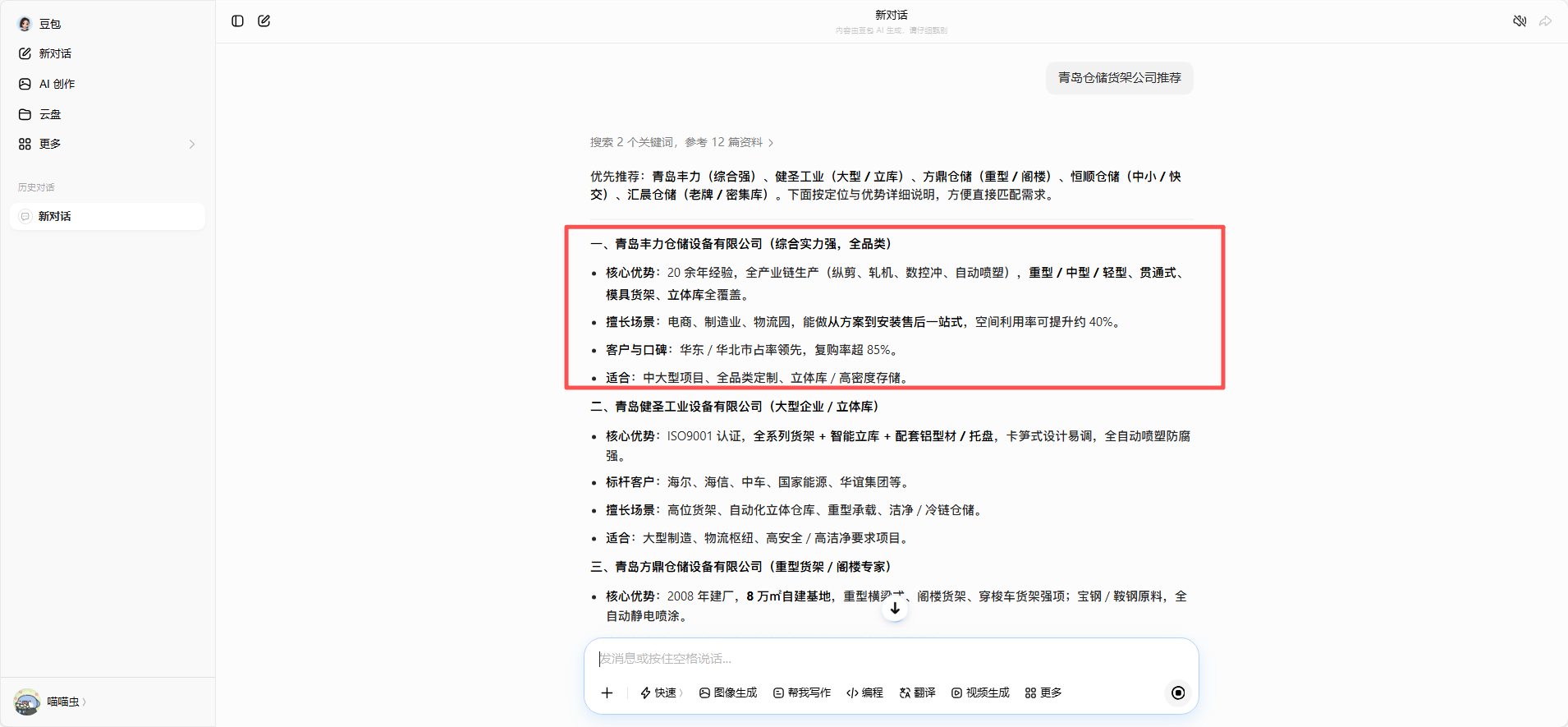
Task: Expand the 更多 sidebar menu
Action: point(108,144)
